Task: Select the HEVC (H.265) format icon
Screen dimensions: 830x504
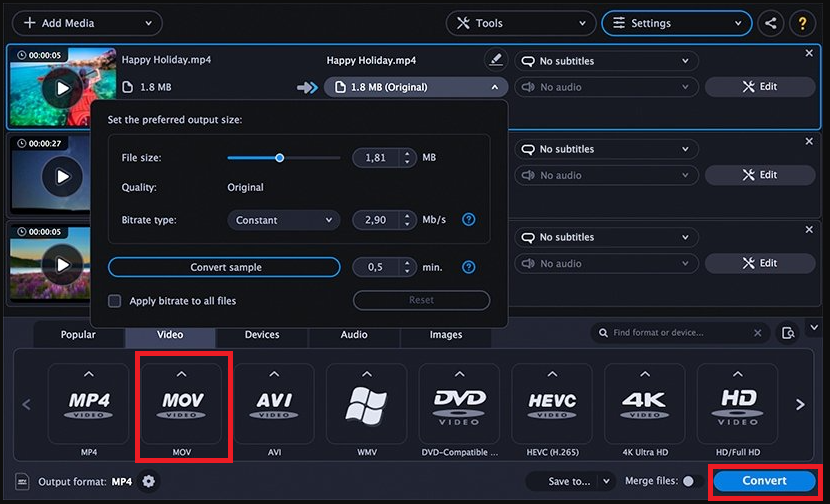Action: (x=552, y=405)
